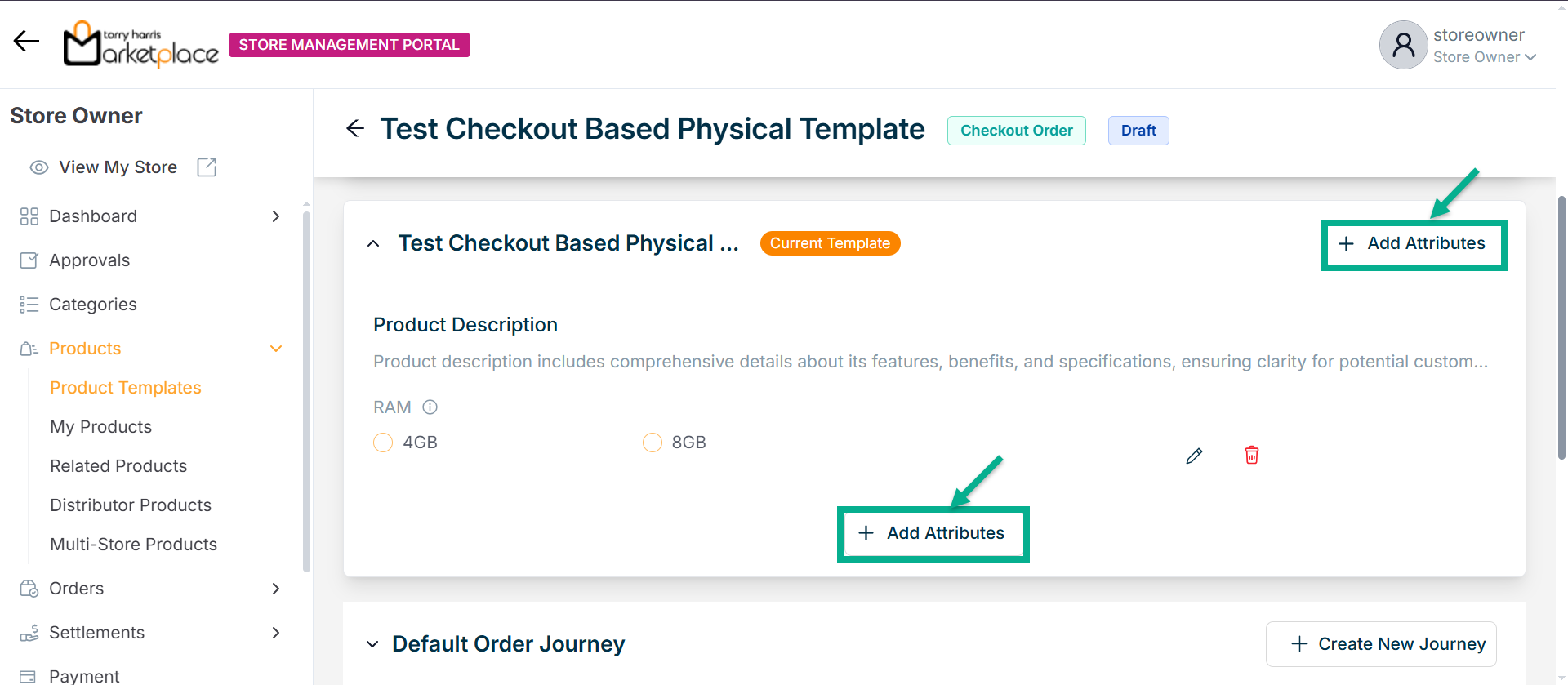Image resolution: width=1568 pixels, height=685 pixels.
Task: Click the back arrow beside template title
Action: 355,128
